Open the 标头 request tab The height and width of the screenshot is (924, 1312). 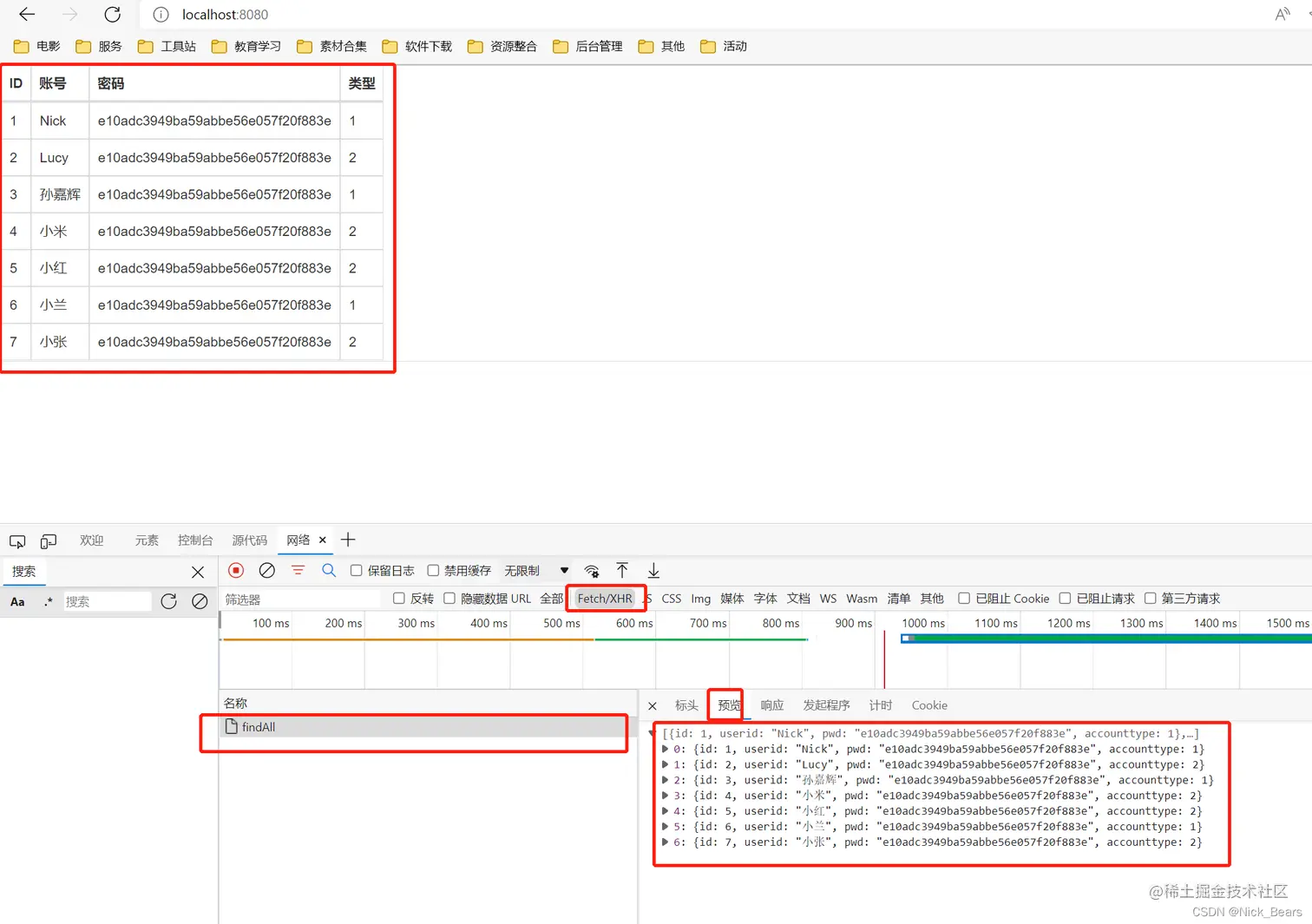pos(686,705)
